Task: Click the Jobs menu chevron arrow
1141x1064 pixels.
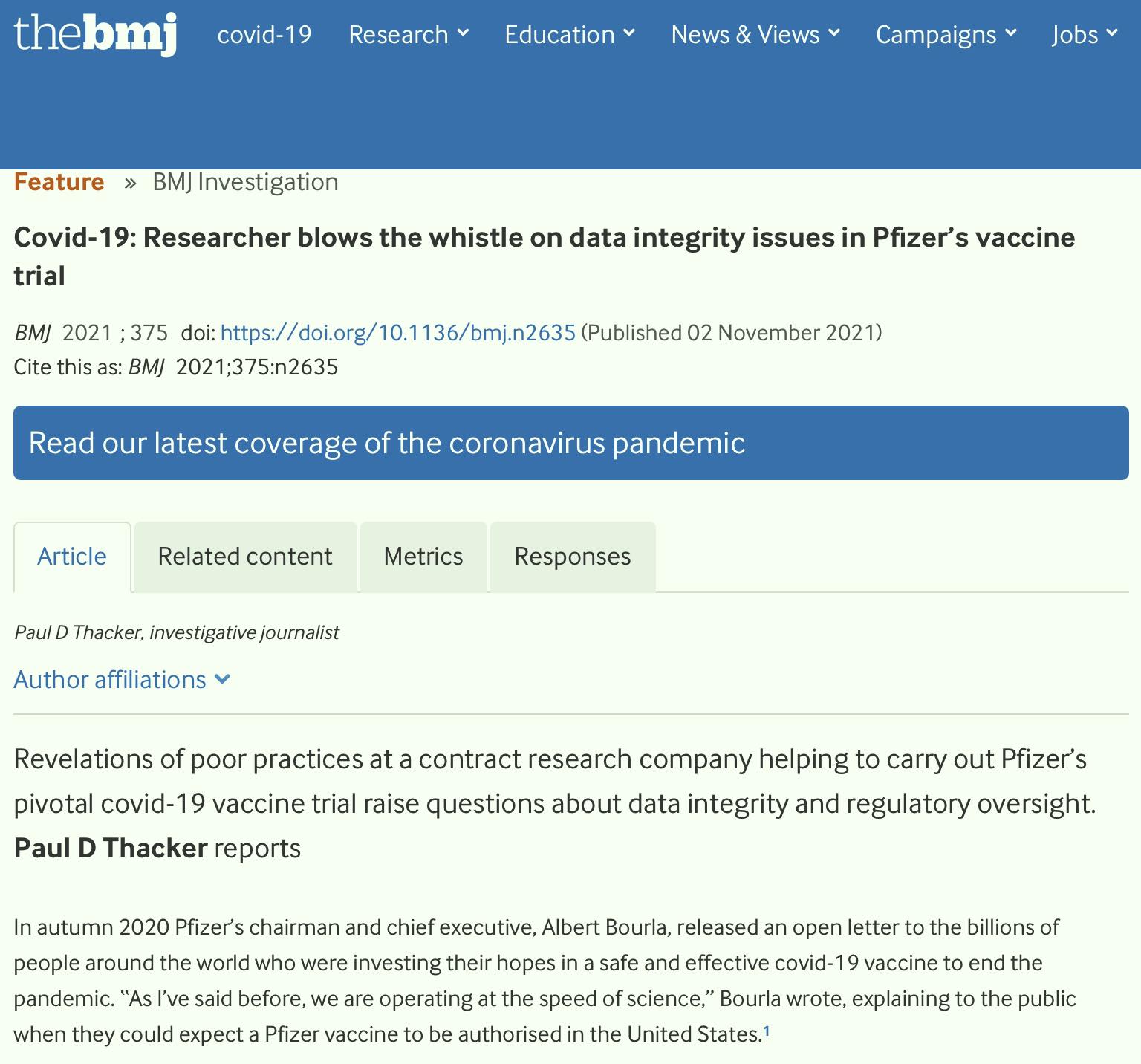Action: point(1111,33)
